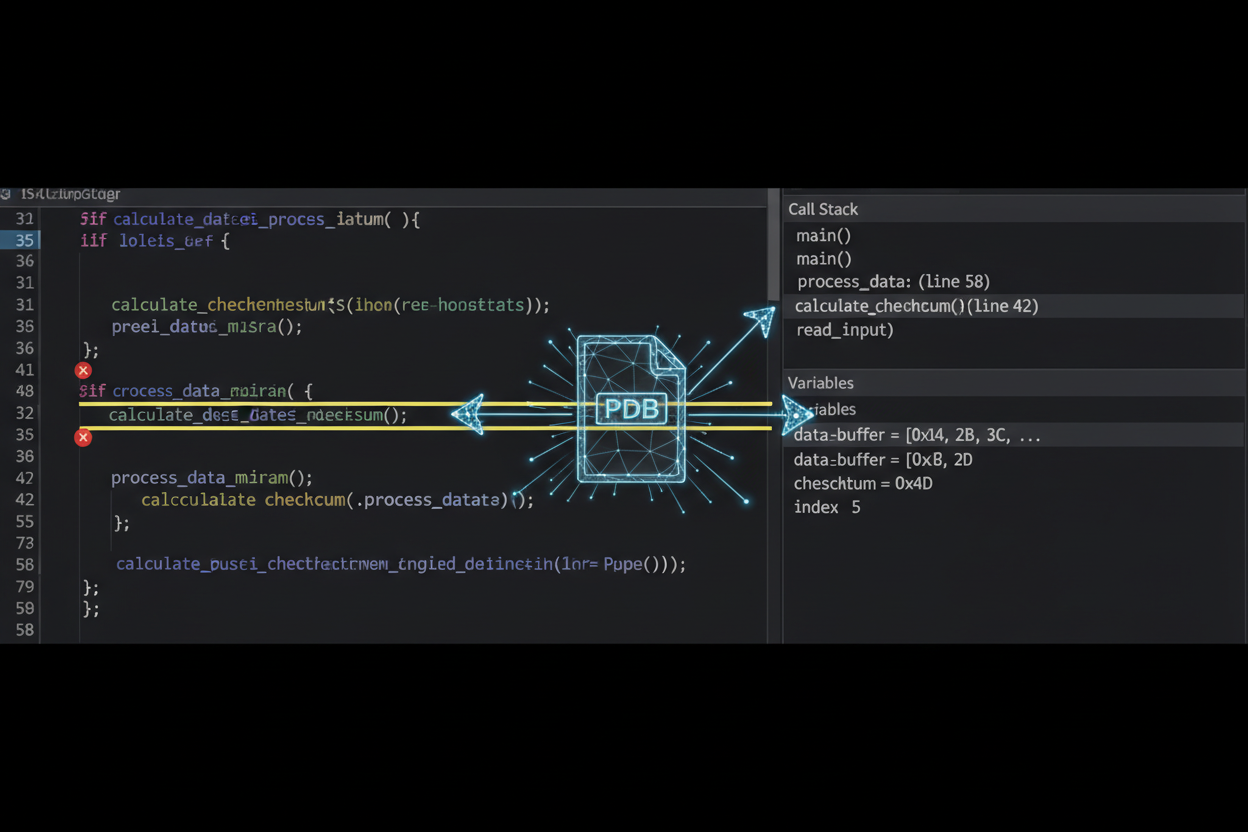Click the file icon in the editor tab
The width and height of the screenshot is (1248, 832).
pos(6,194)
